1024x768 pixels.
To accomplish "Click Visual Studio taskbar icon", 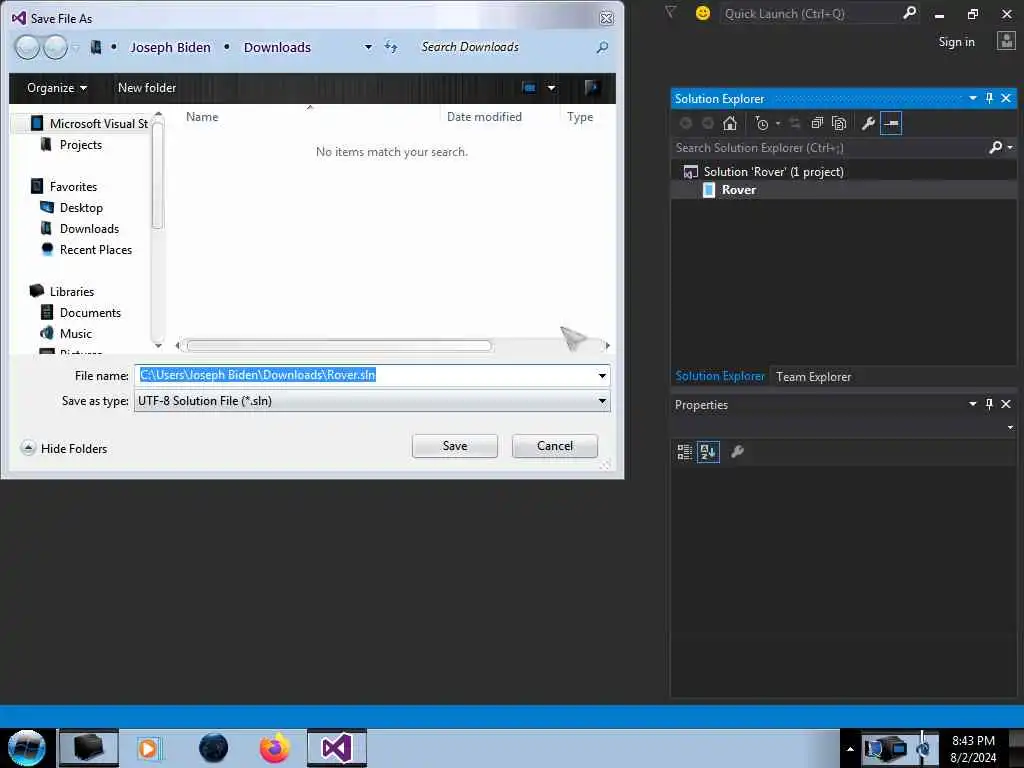I will 337,748.
